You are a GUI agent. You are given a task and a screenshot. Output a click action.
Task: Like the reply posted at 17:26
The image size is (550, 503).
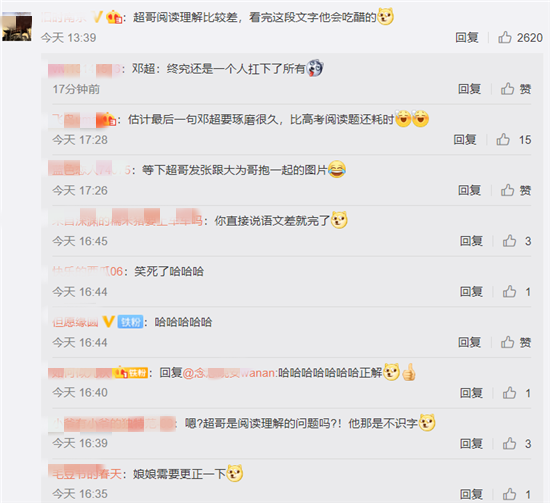point(507,190)
